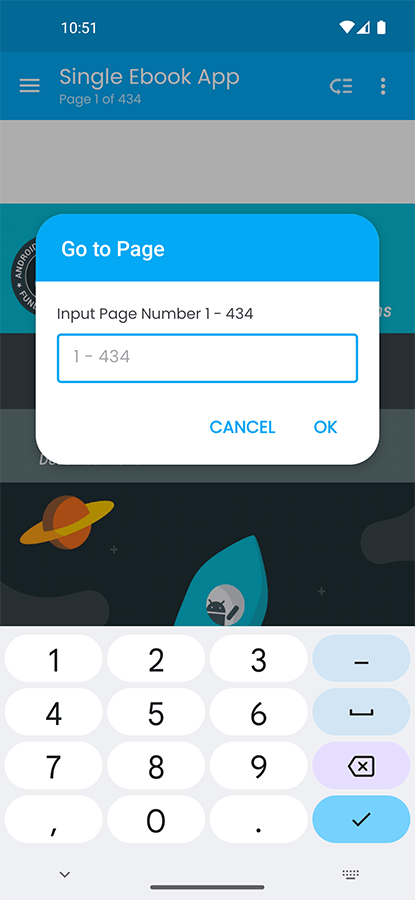
Task: Focus the 1 - 434 page number field
Action: pos(207,358)
